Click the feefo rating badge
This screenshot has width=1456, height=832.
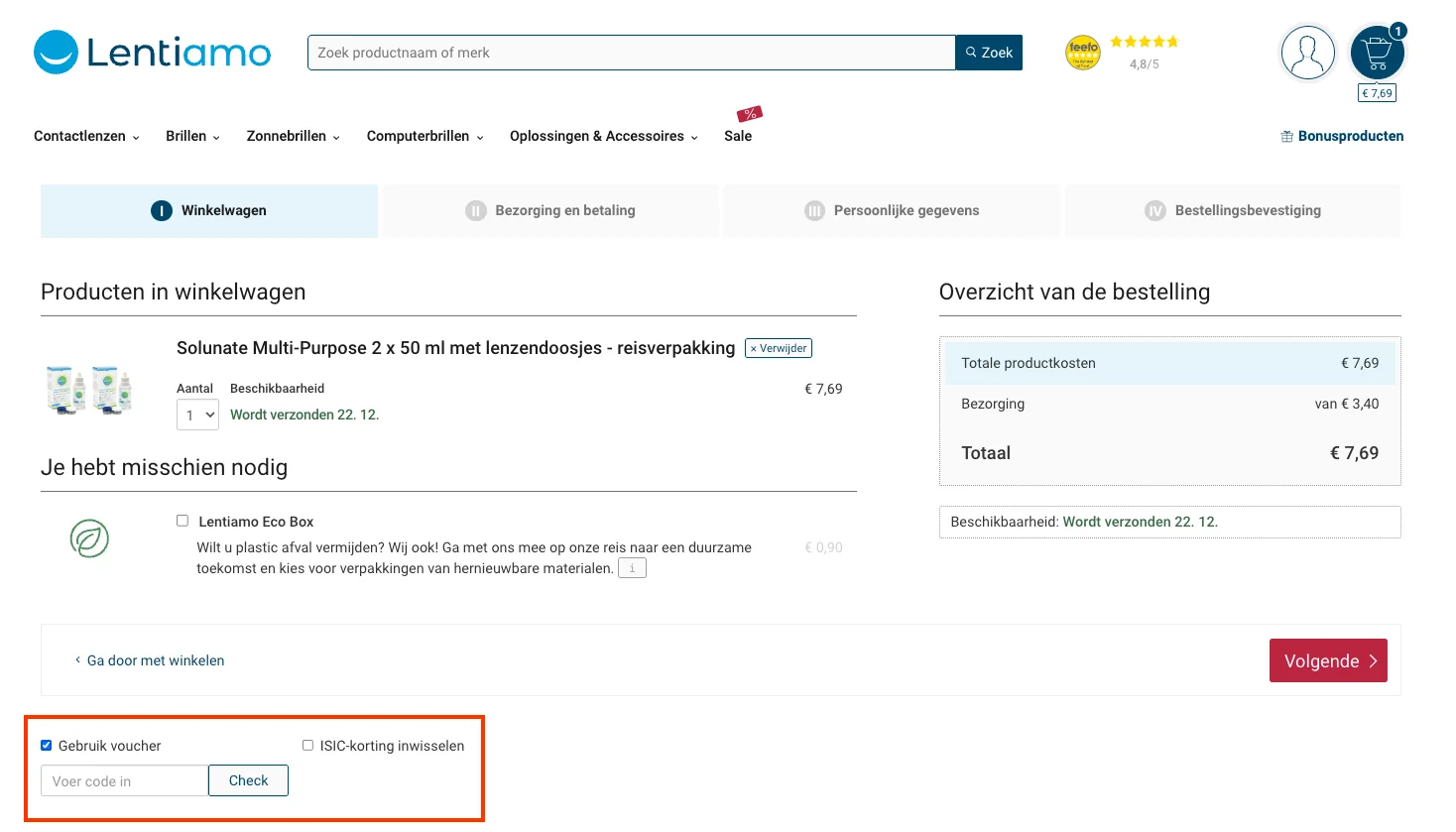tap(1082, 53)
